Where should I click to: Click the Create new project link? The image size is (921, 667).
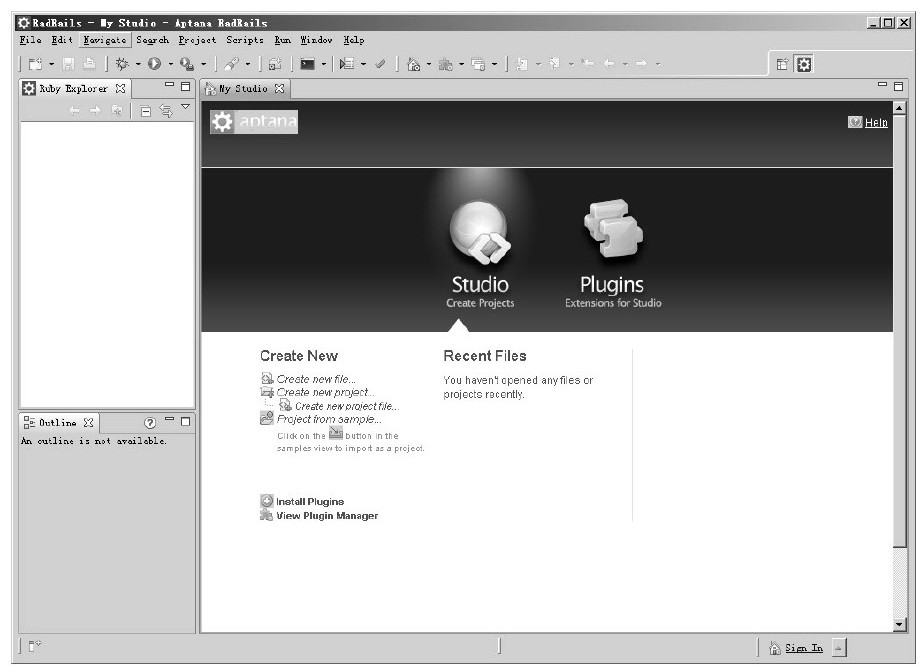click(319, 392)
